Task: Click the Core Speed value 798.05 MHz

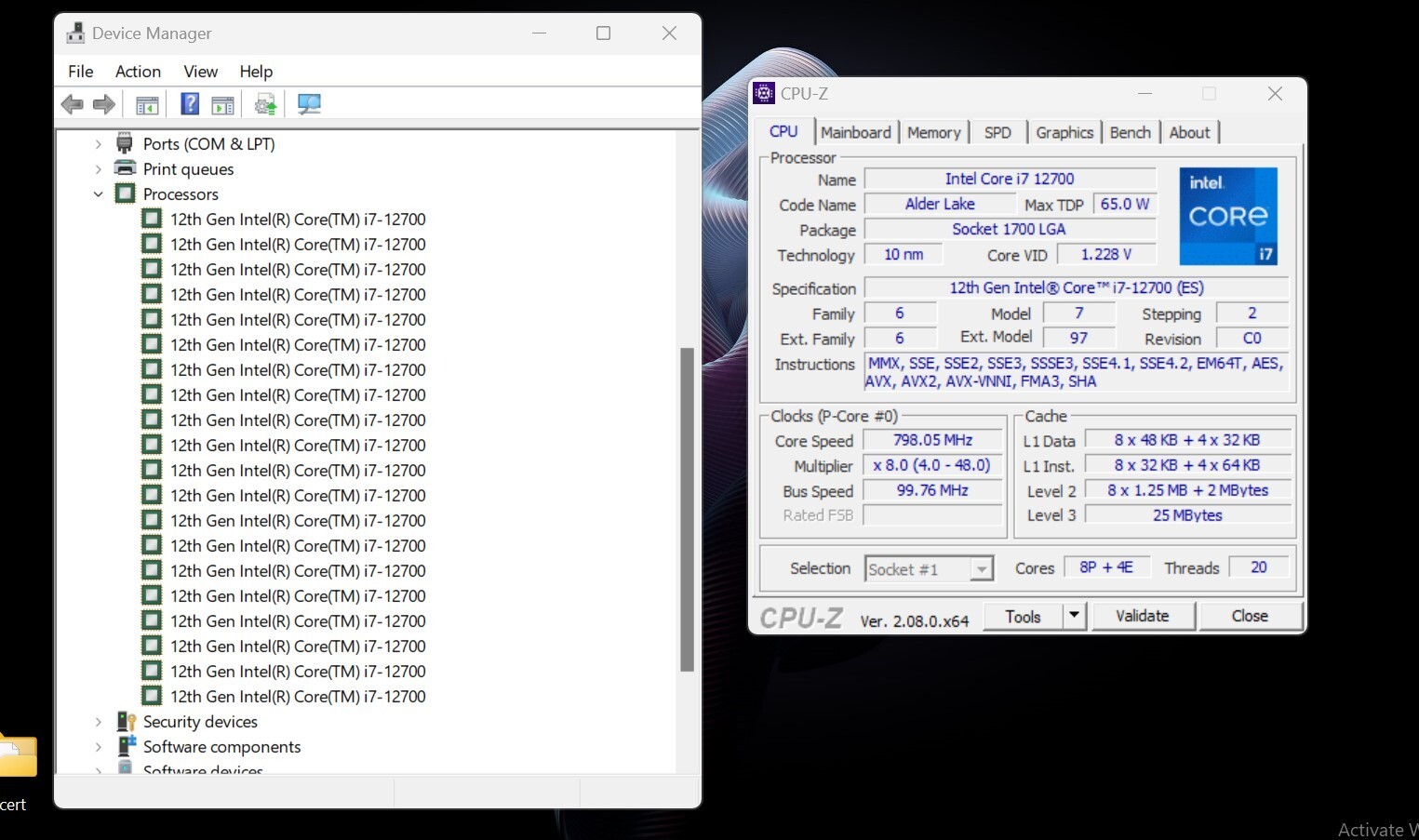Action: pos(932,440)
